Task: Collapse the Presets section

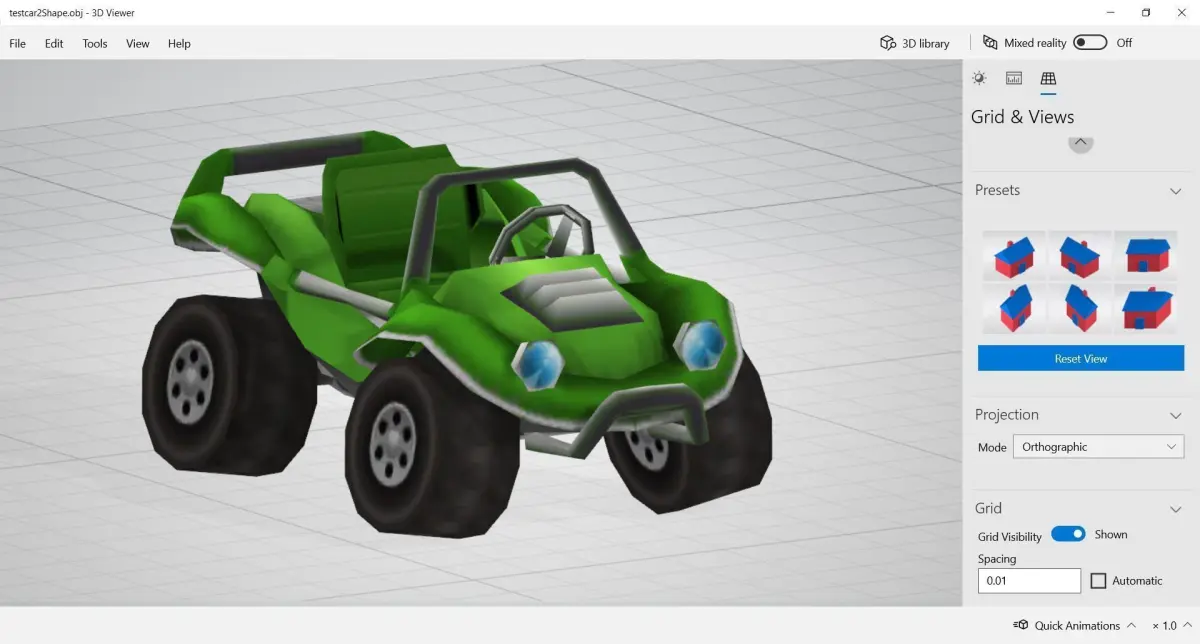Action: [x=1176, y=191]
